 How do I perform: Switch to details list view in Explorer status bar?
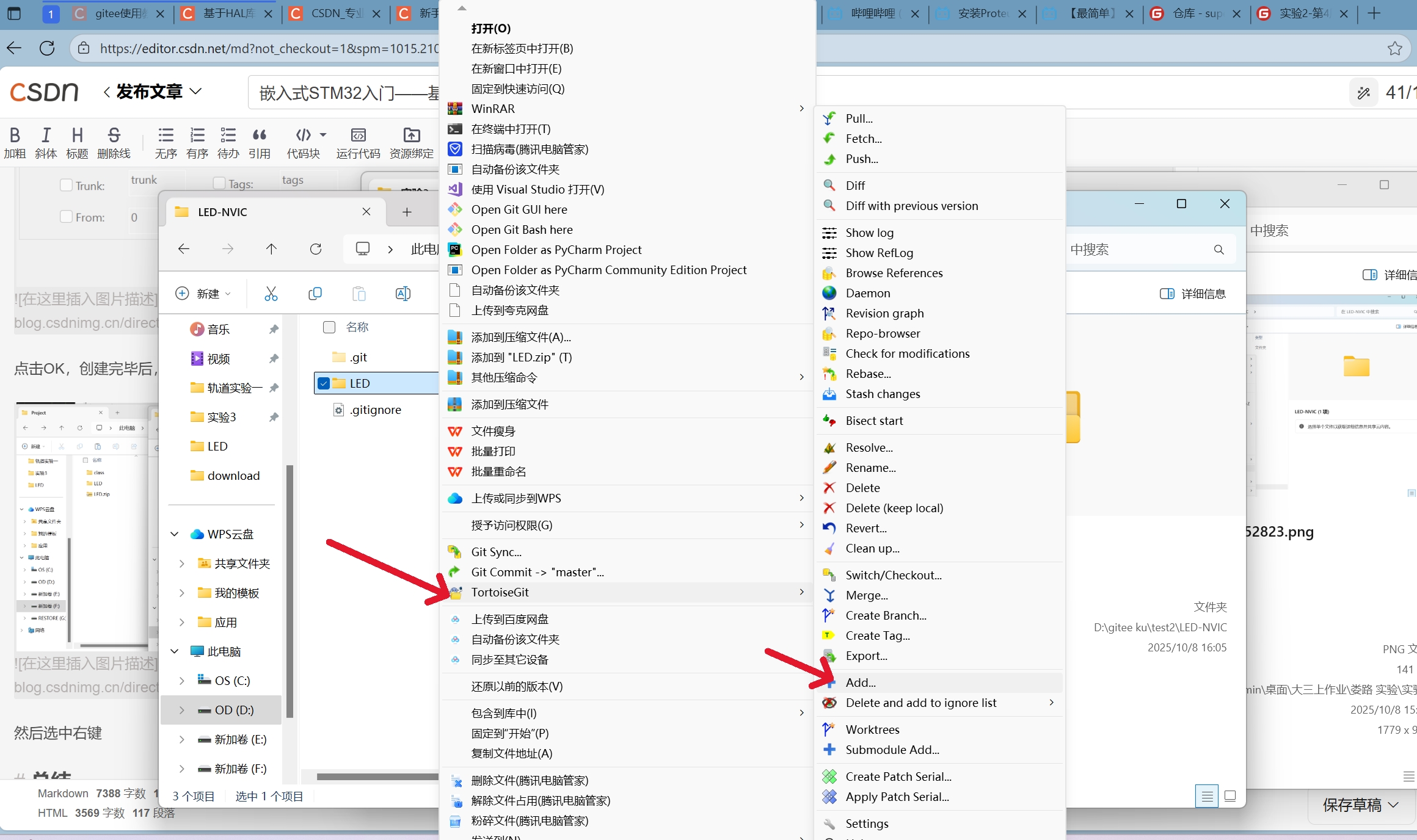pos(1207,796)
